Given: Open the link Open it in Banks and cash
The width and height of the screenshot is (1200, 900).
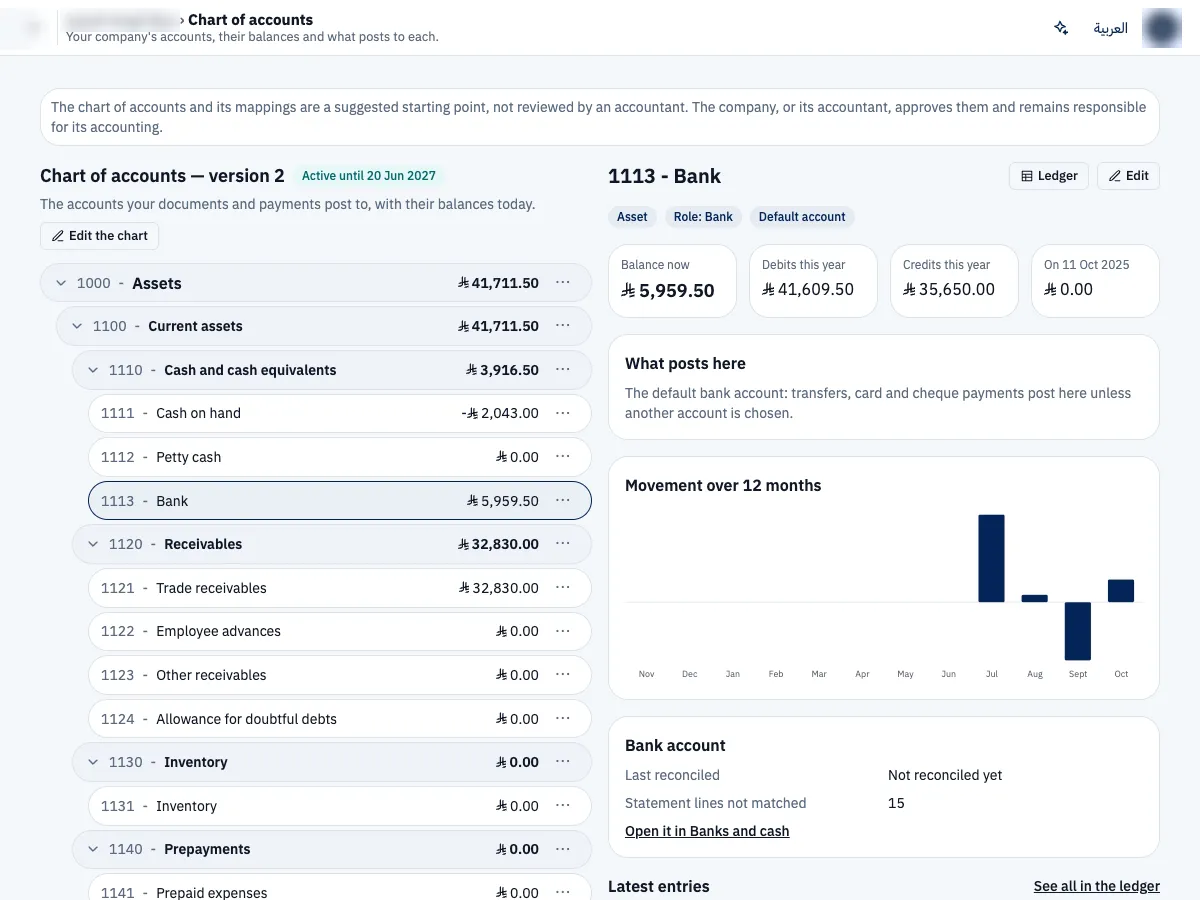Looking at the screenshot, I should pos(707,831).
